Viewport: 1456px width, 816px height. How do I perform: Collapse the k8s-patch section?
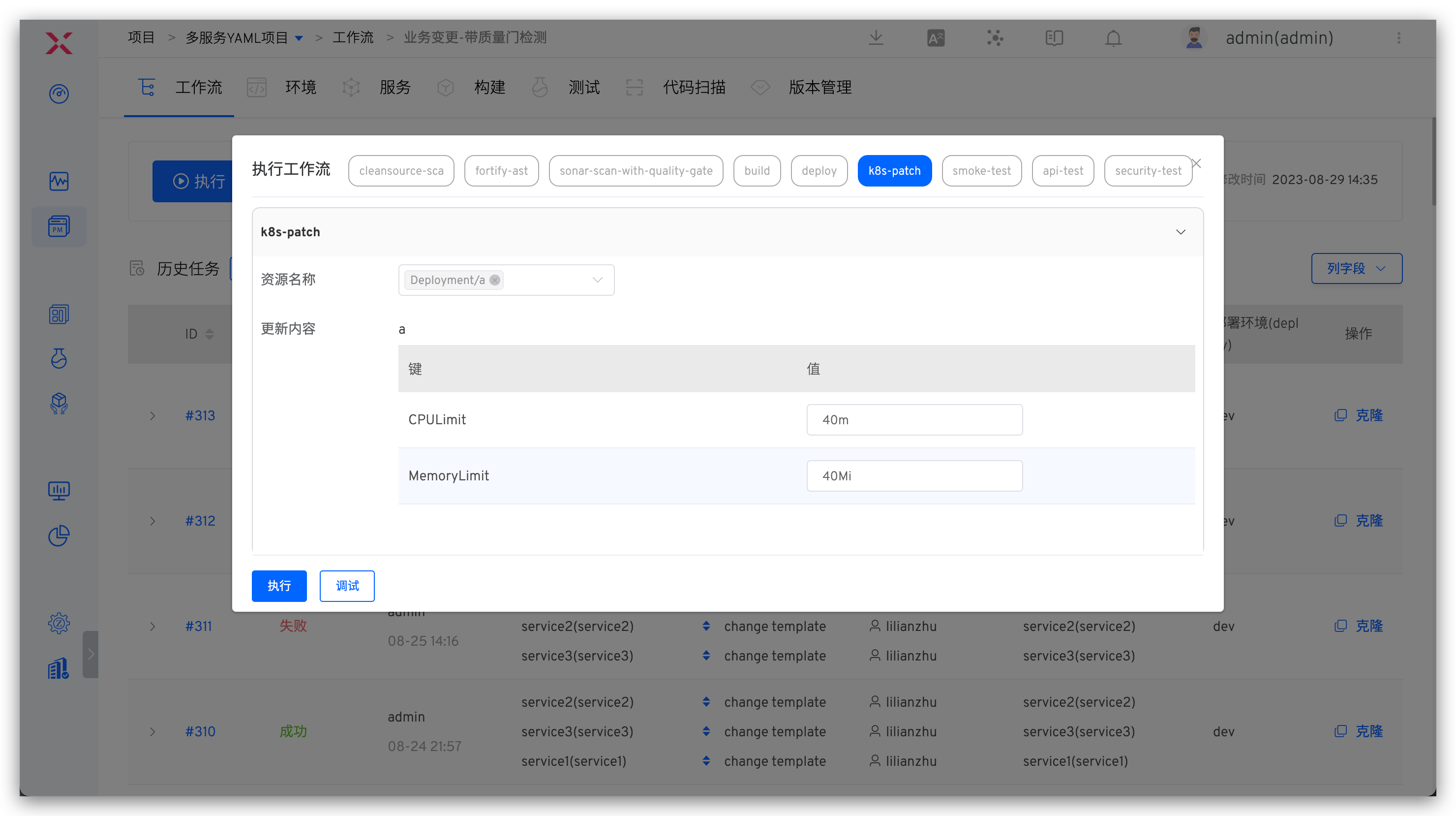(1180, 232)
